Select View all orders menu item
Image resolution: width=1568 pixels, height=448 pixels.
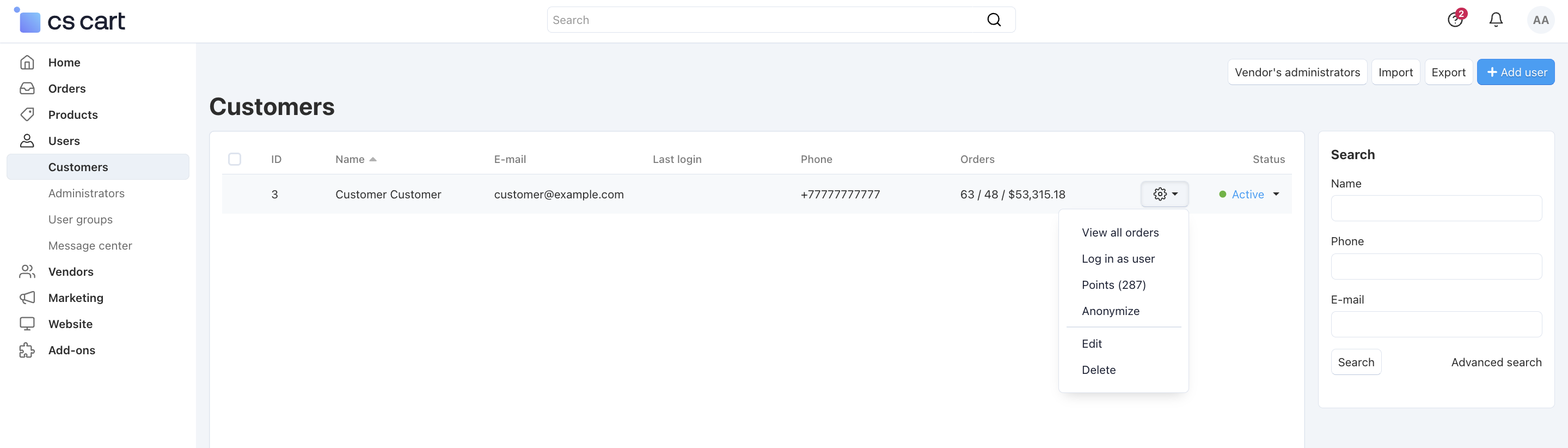click(x=1120, y=233)
